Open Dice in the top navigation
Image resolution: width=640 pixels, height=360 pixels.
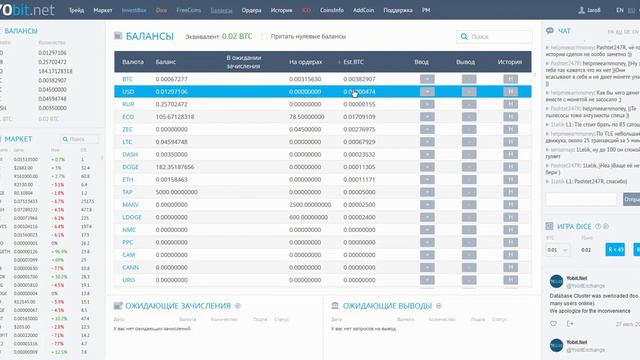click(x=161, y=10)
